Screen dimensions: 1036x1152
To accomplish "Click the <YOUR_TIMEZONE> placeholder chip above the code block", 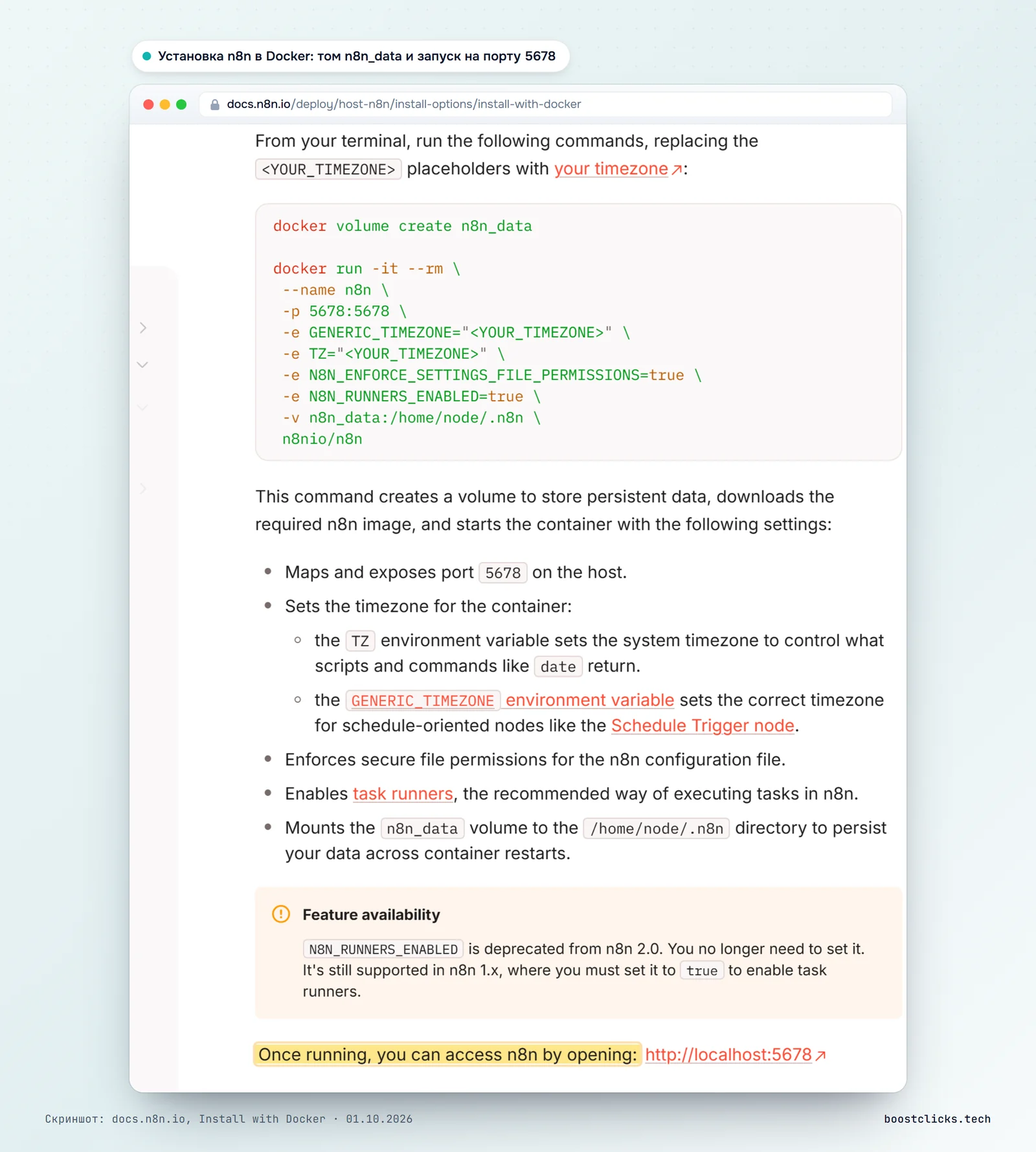I will pos(328,170).
